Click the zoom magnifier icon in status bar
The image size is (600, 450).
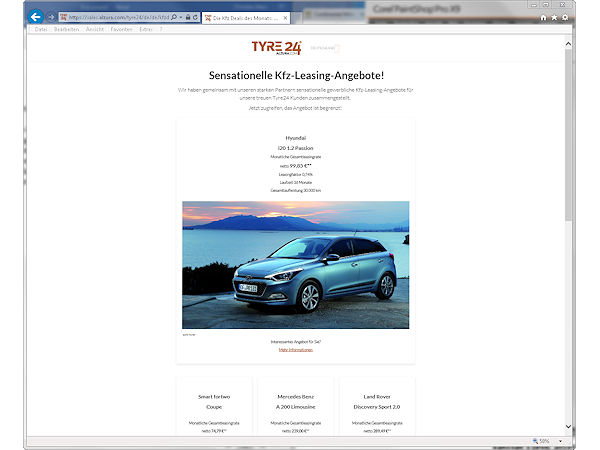[535, 441]
